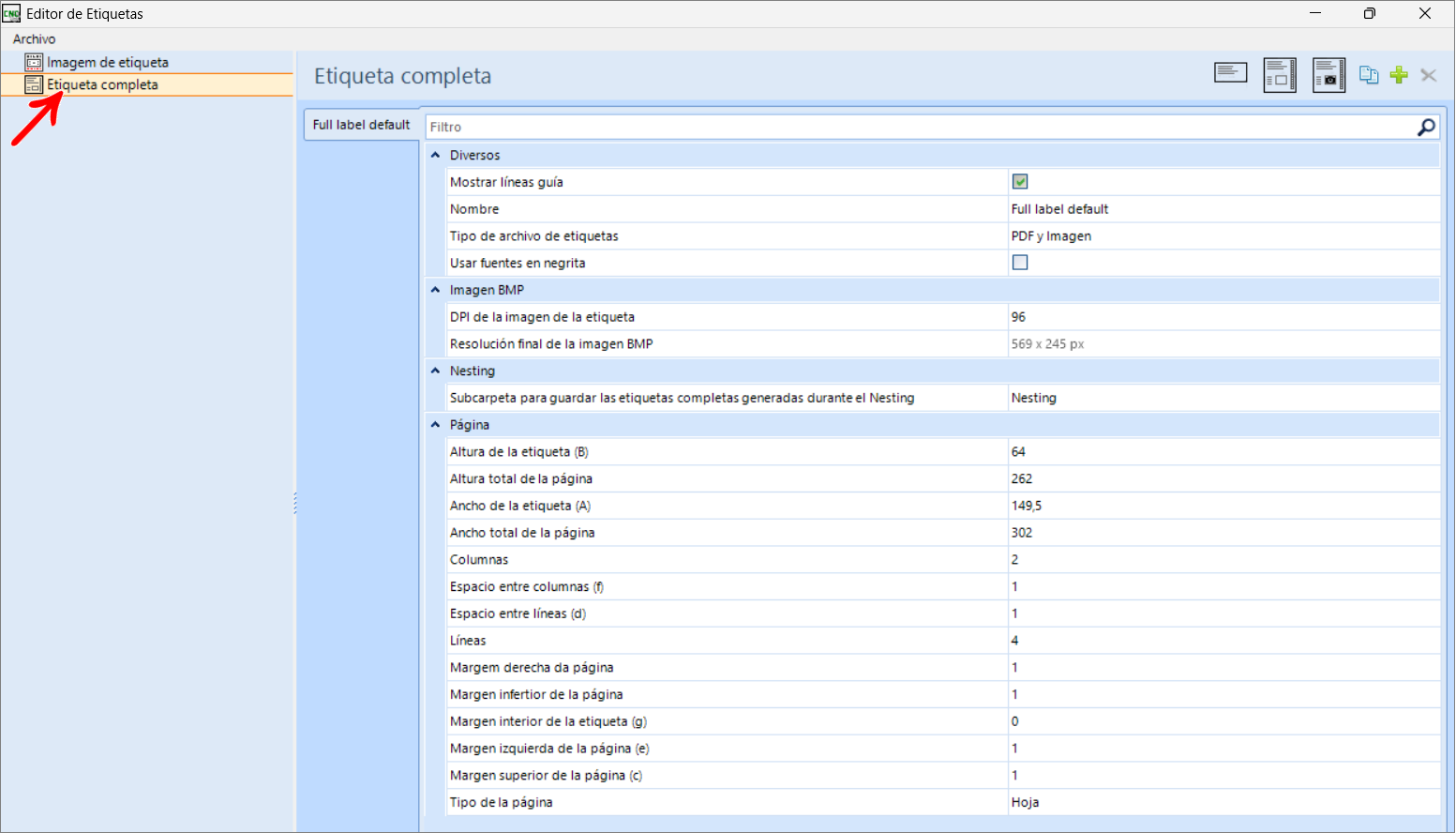1456x833 pixels.
Task: Edit Margem derecha da página value
Action: 1223,668
